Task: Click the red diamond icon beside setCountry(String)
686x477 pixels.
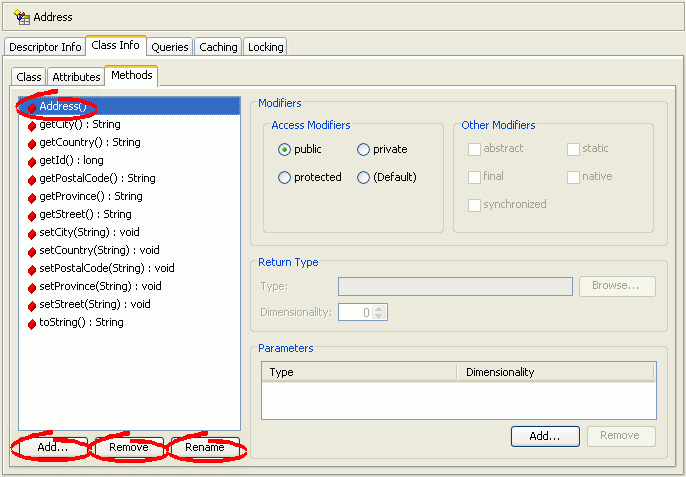Action: 32,252
